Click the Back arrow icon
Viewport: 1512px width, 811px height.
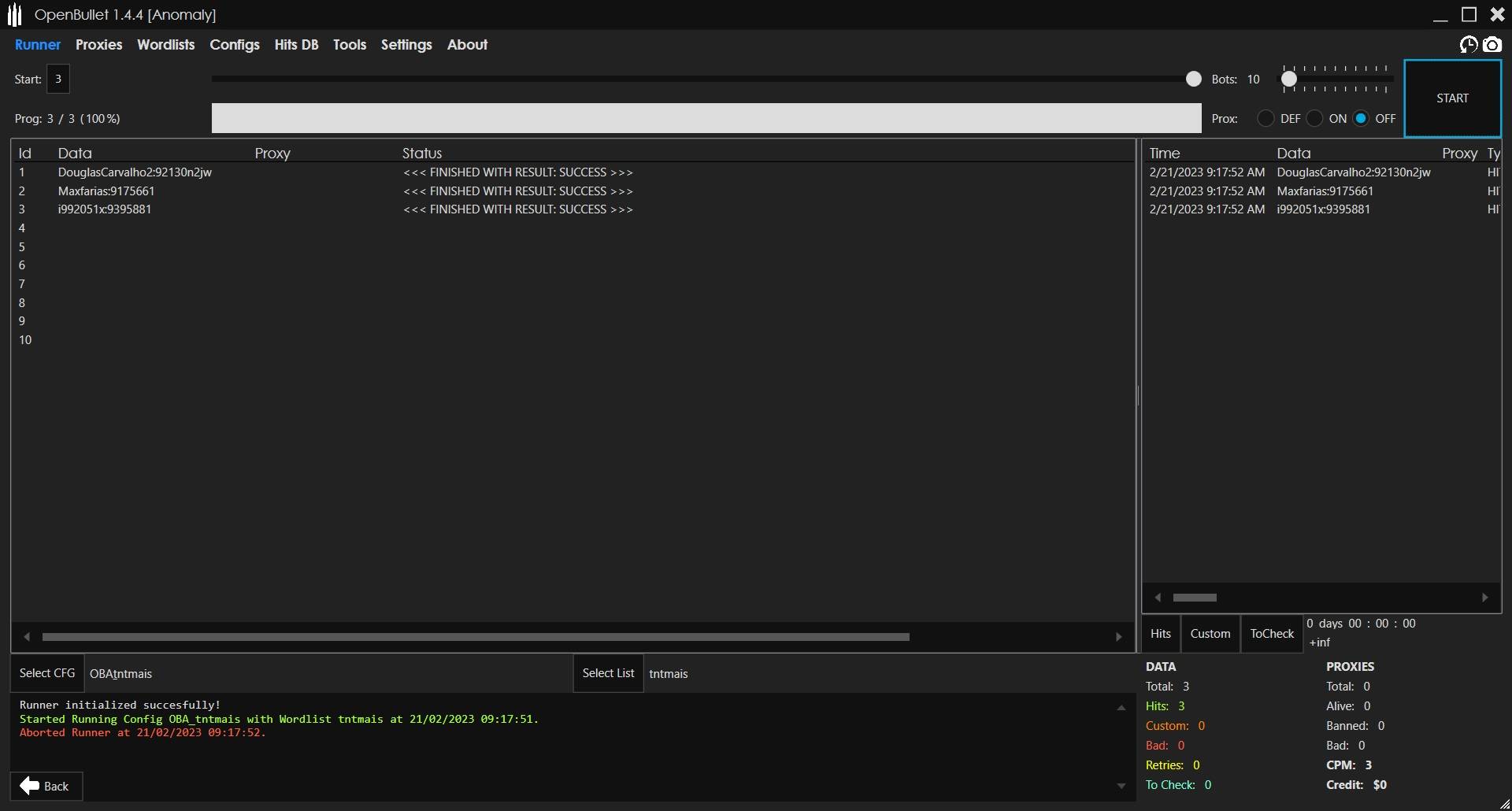(x=30, y=786)
